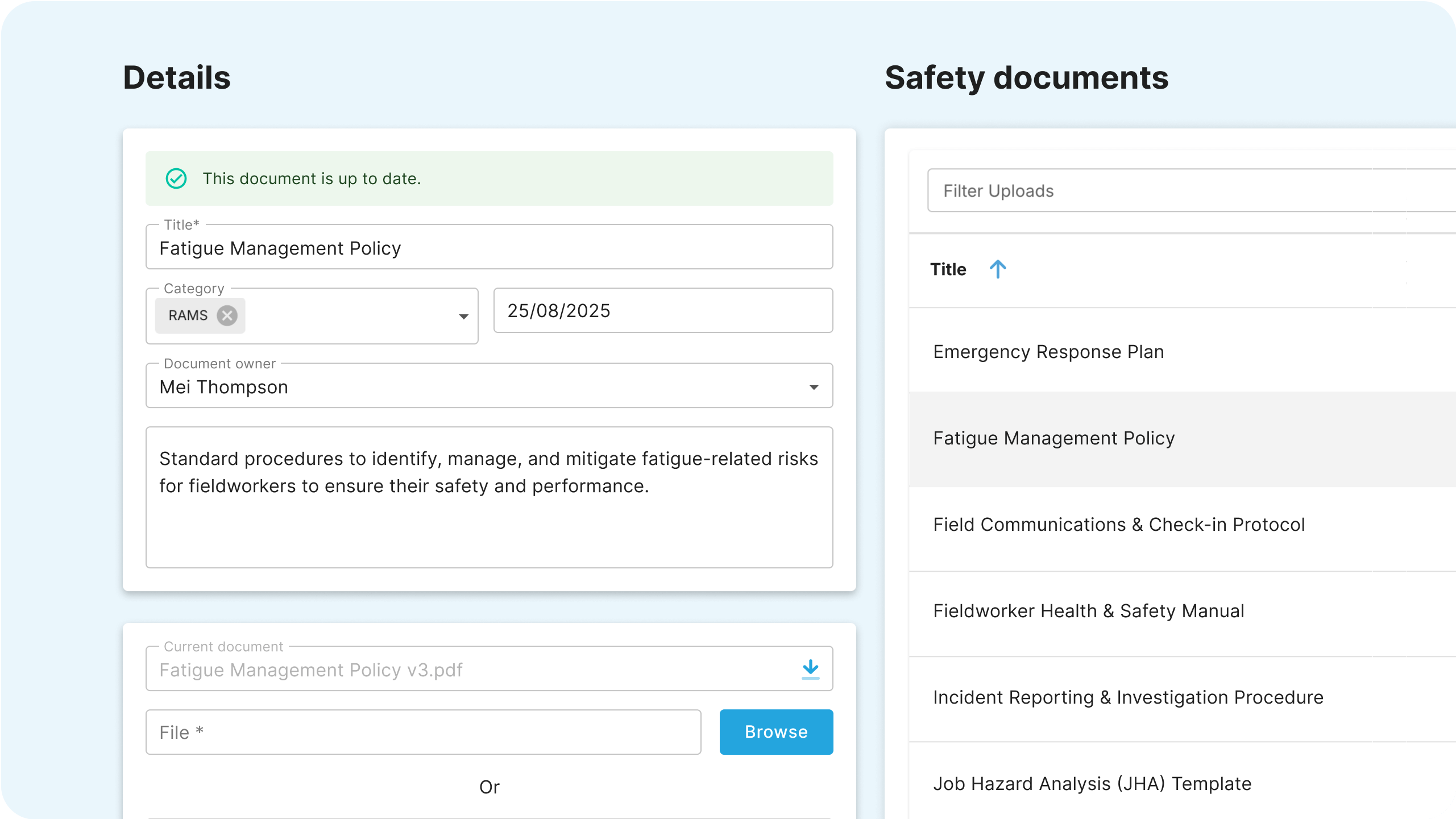Click the RAMS category chip label
1456x819 pixels.
tap(188, 315)
